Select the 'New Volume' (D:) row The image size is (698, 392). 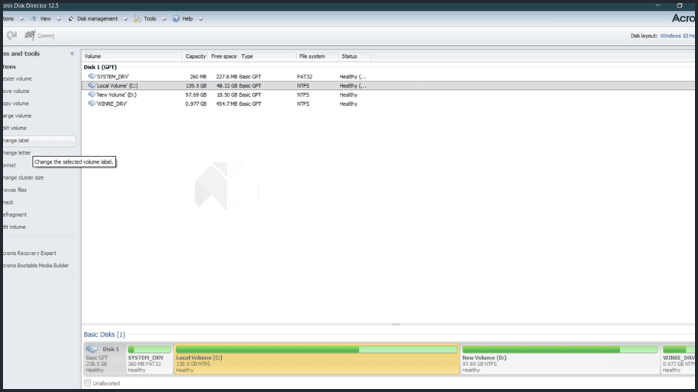point(388,95)
